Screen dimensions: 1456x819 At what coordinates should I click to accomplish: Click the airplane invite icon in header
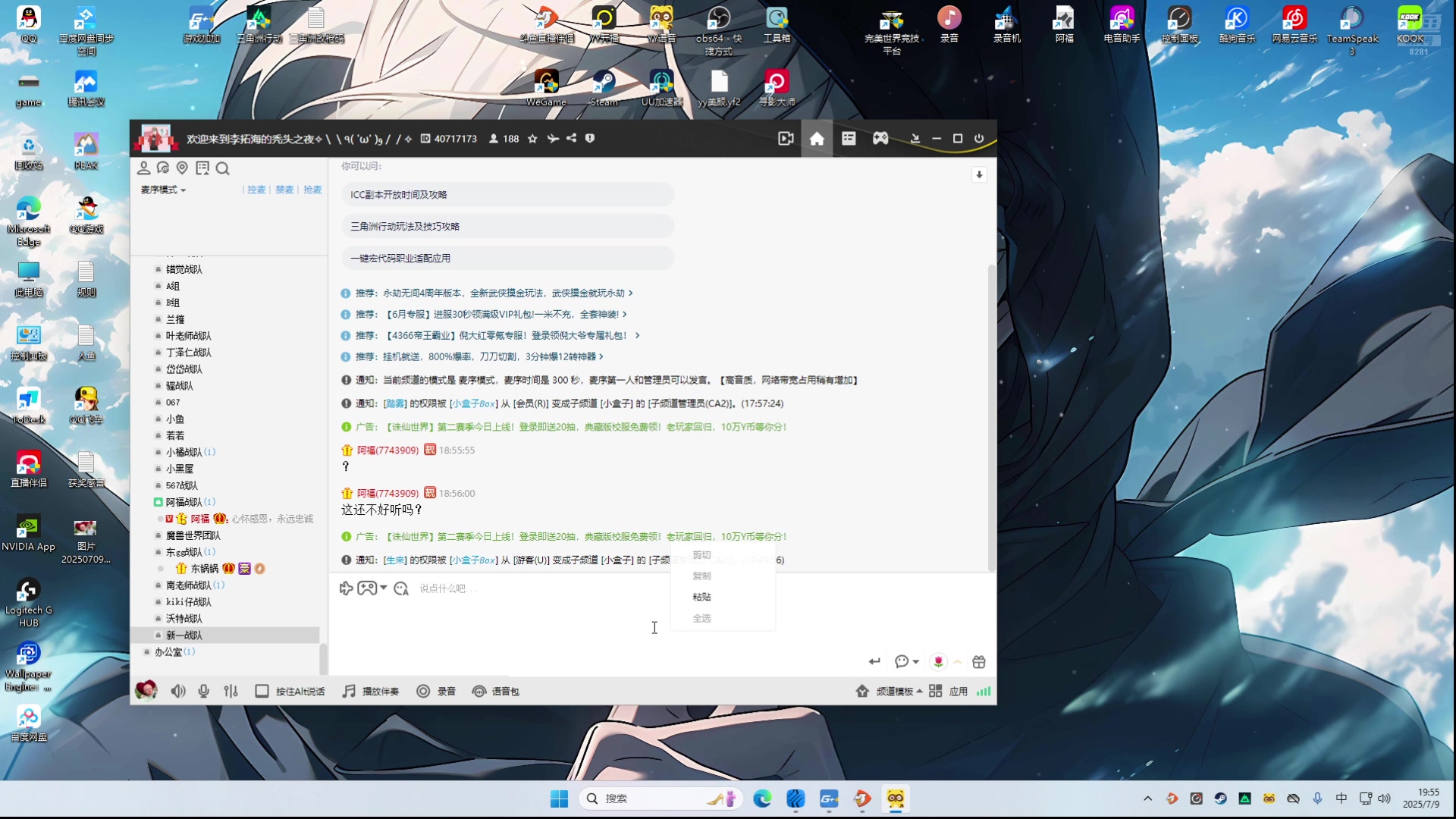click(x=553, y=138)
